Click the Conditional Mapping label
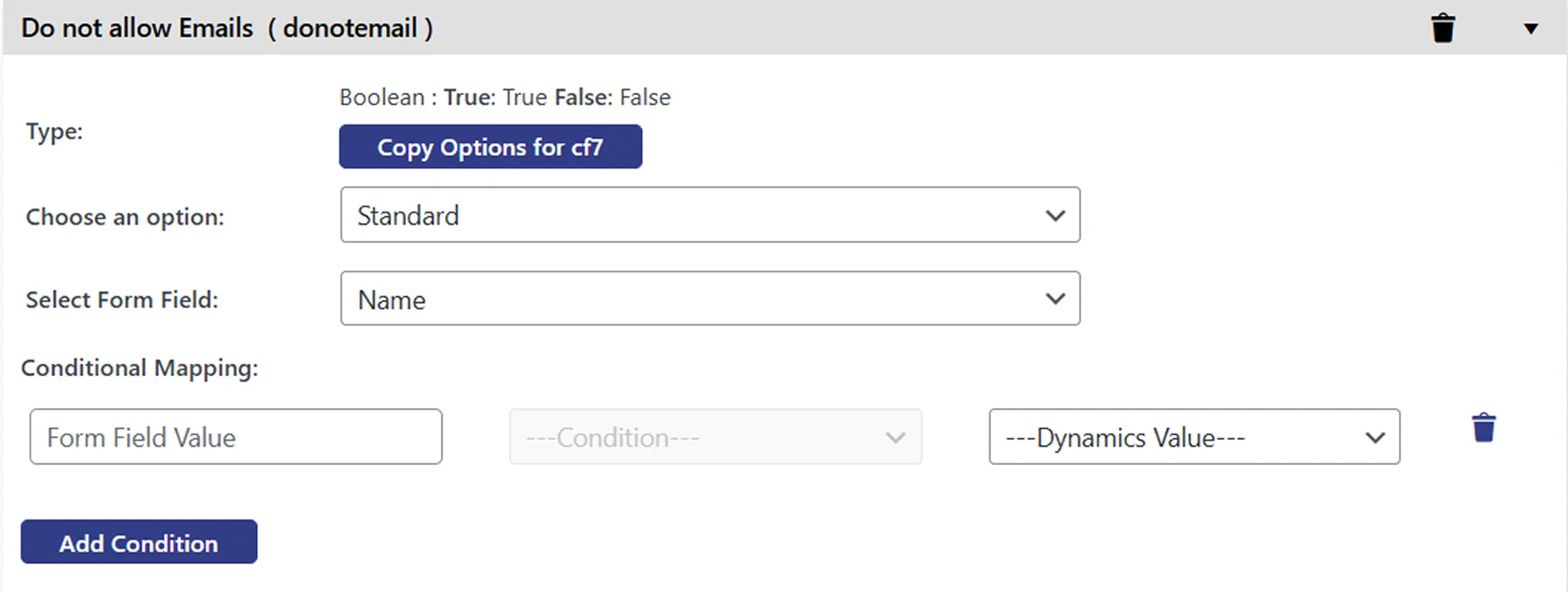 (x=139, y=367)
